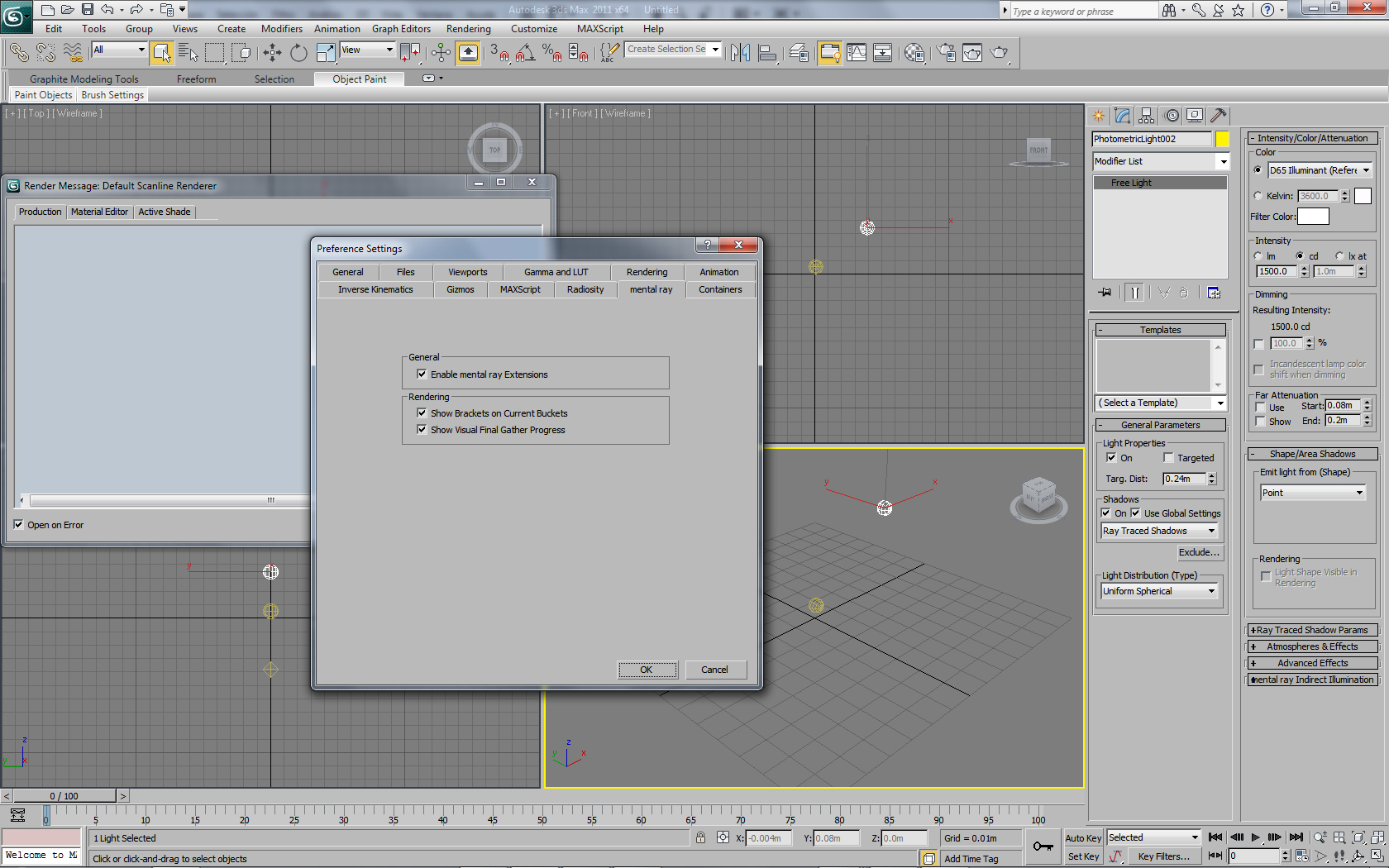Open the Filter Color swatch
The width and height of the screenshot is (1389, 868).
(1313, 217)
